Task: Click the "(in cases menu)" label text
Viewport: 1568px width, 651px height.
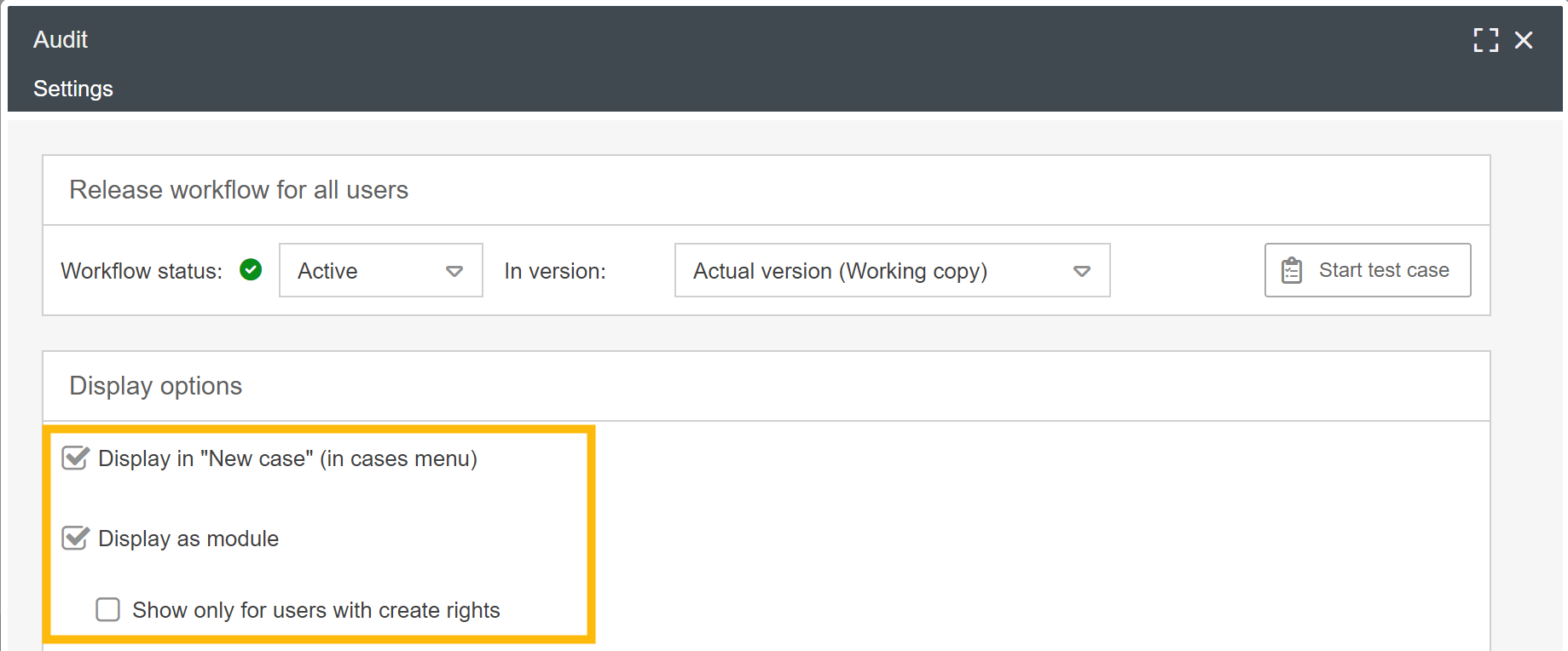Action: (398, 458)
